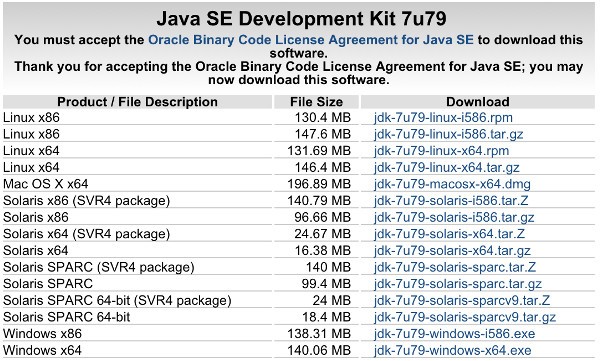Image resolution: width=600 pixels, height=361 pixels.
Task: Click the 'File Size' column header
Action: tap(316, 102)
